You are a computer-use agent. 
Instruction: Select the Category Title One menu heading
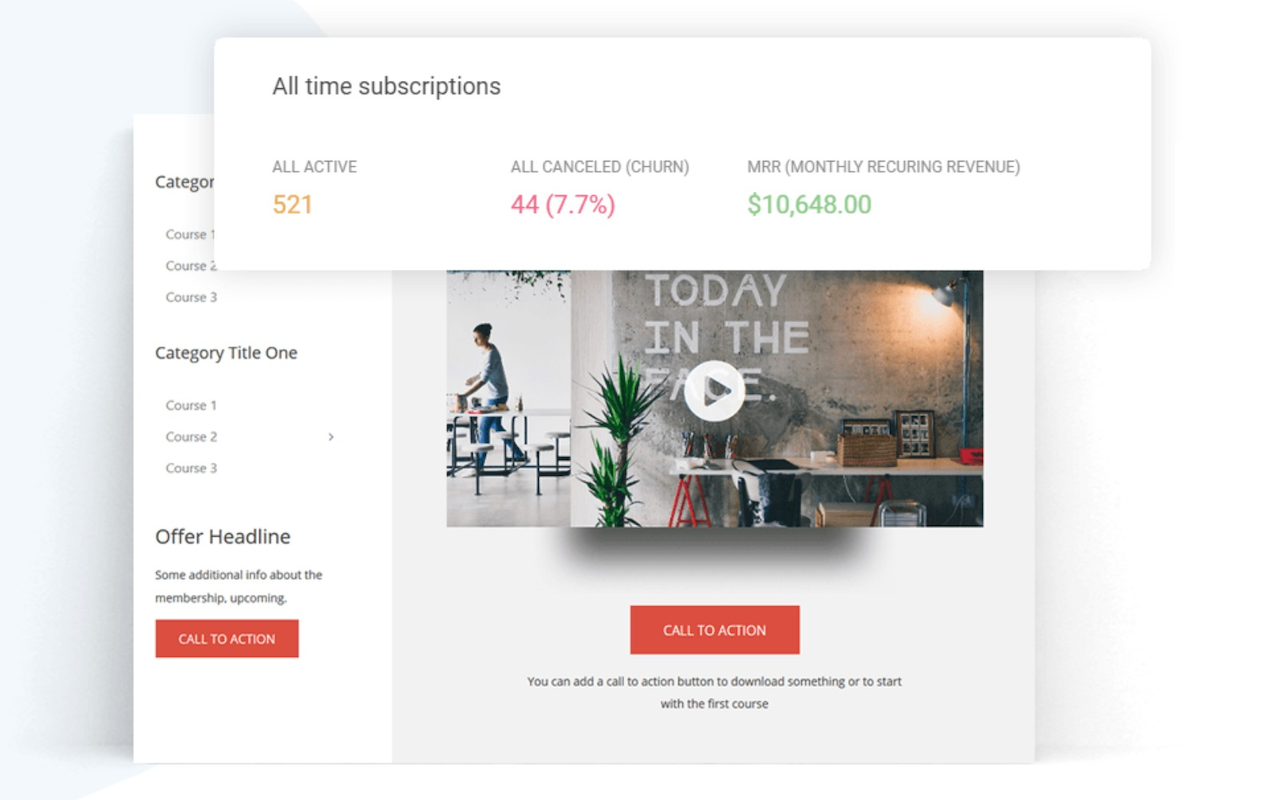pyautogui.click(x=224, y=352)
